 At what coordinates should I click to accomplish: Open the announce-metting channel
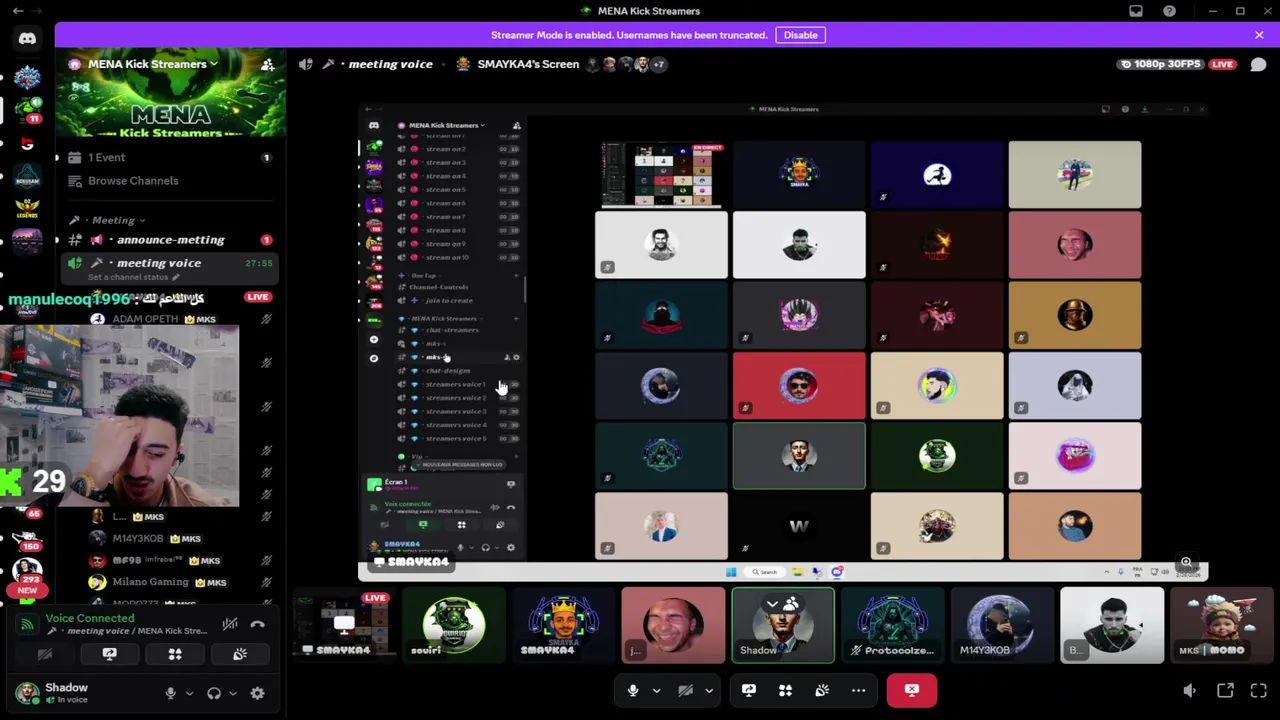click(169, 240)
